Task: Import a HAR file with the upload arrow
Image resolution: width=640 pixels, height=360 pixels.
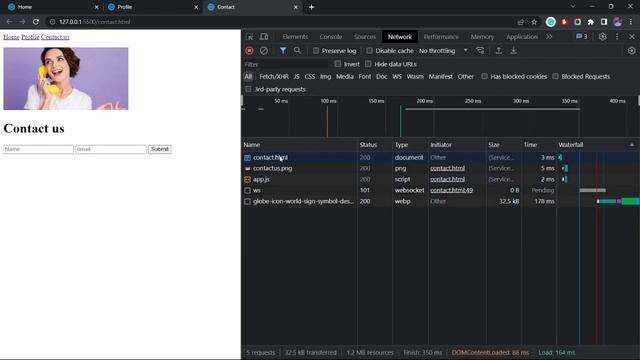Action: pyautogui.click(x=498, y=51)
